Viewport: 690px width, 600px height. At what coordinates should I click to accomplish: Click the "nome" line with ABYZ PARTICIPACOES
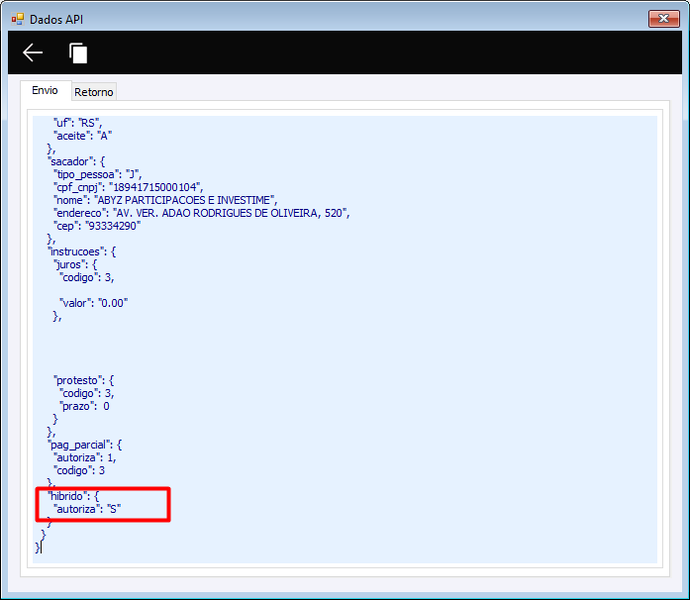pos(165,200)
